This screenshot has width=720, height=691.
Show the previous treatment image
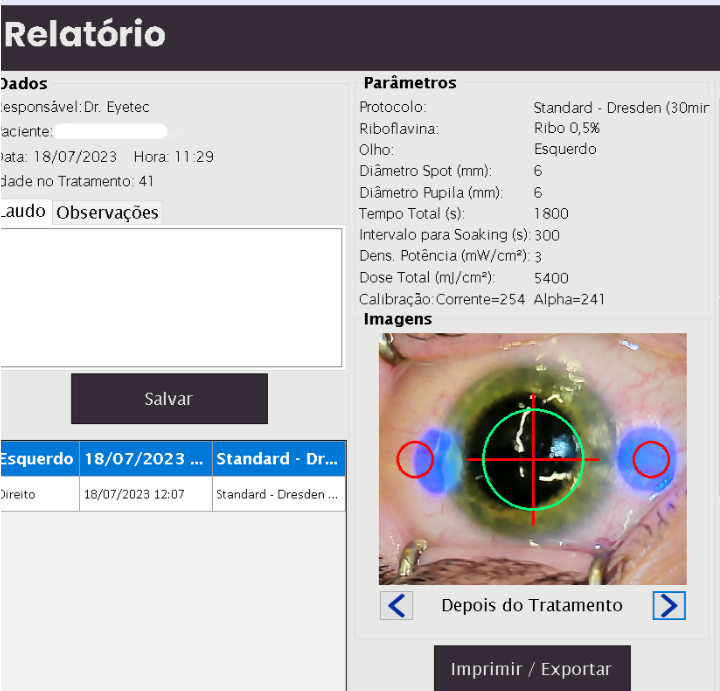click(396, 606)
